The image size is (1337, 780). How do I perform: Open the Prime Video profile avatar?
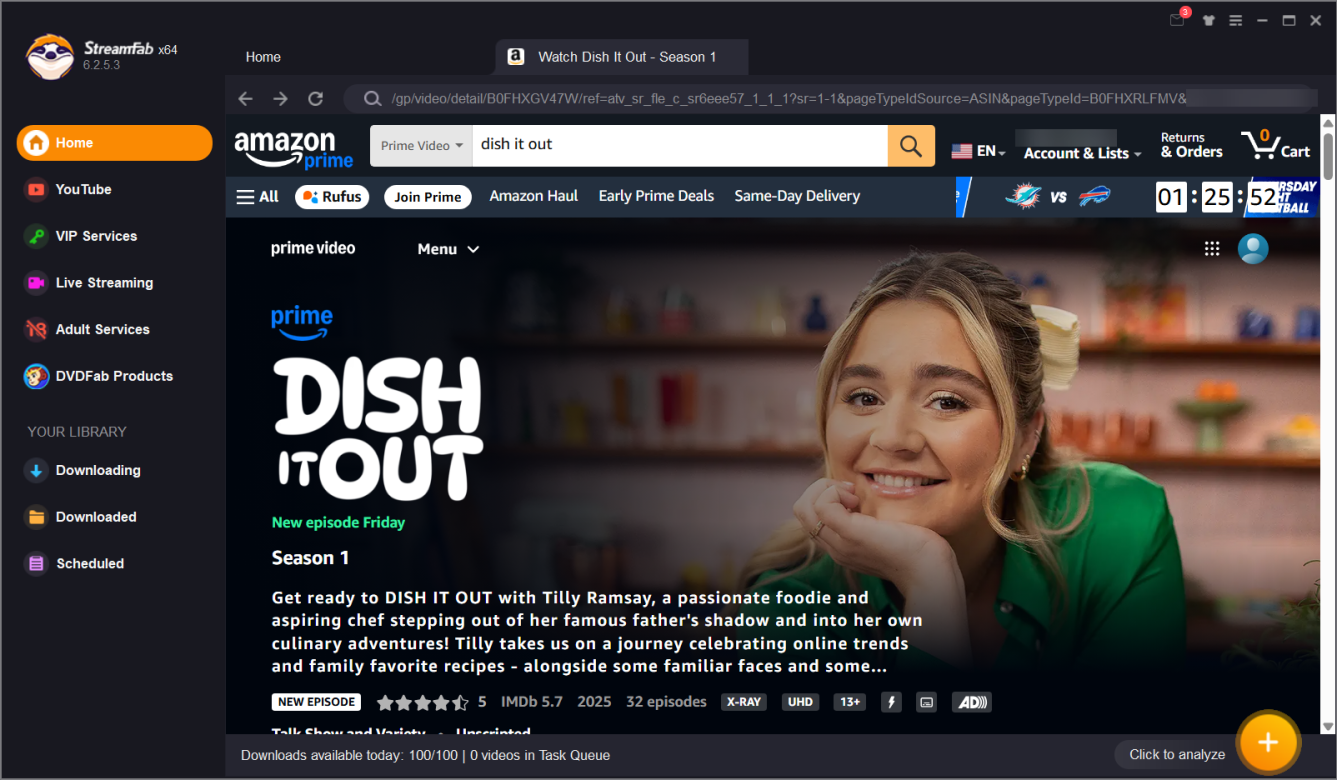coord(1253,249)
